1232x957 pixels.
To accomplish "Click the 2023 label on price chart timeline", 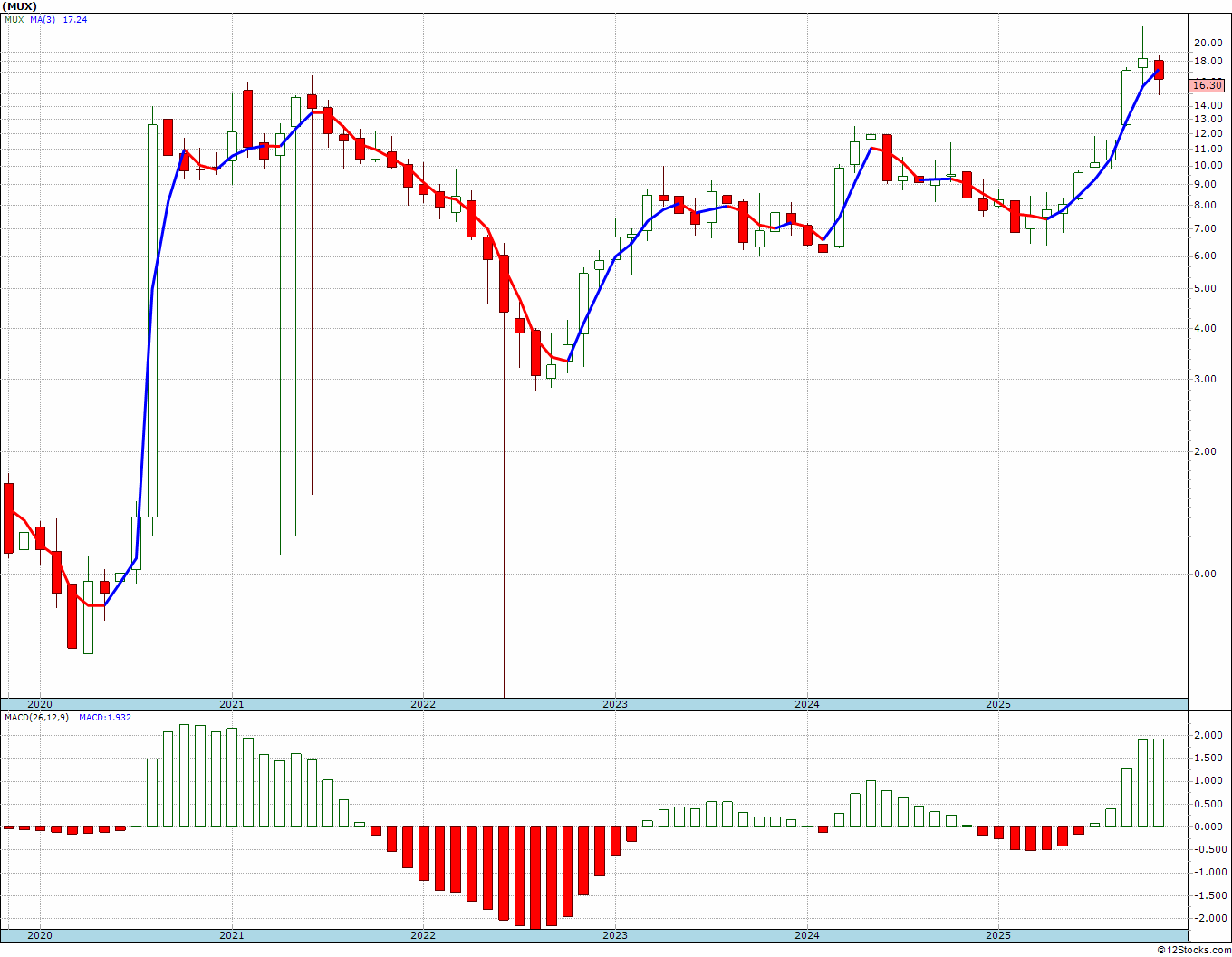I will point(614,704).
